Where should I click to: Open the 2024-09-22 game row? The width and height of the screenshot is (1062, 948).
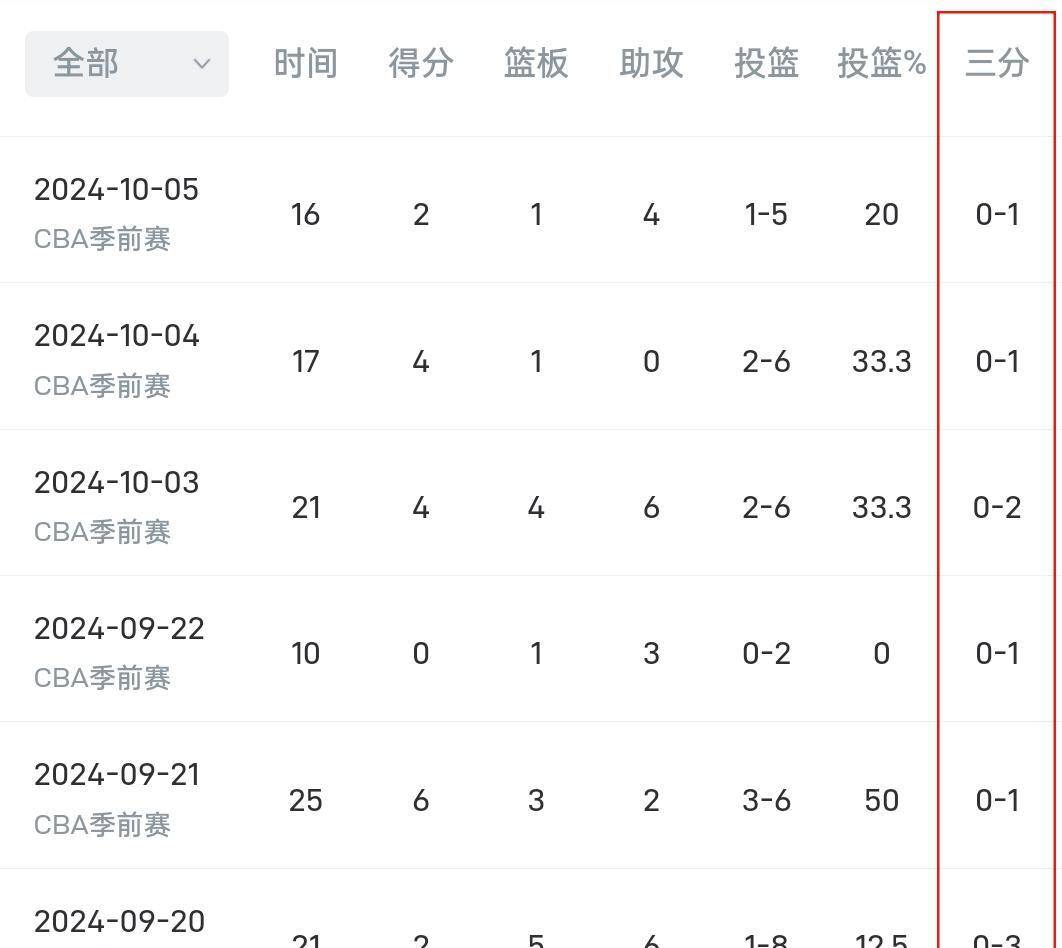point(531,649)
